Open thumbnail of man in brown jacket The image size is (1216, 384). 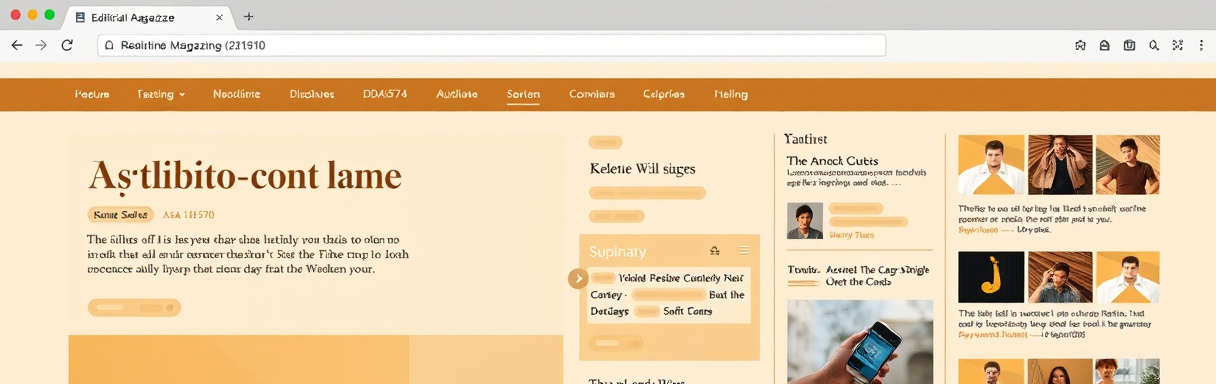point(1059,165)
